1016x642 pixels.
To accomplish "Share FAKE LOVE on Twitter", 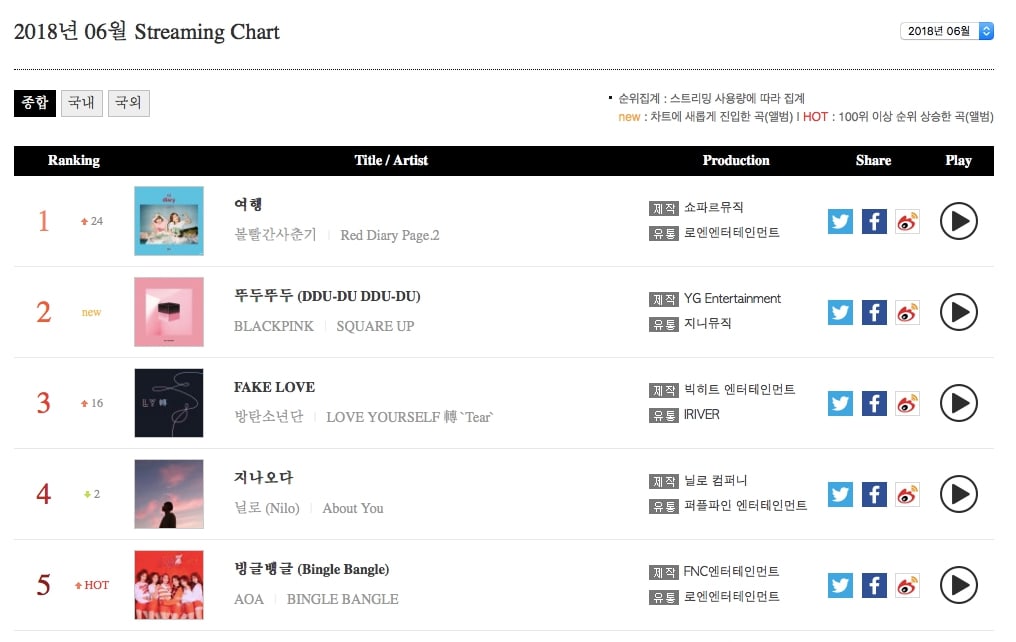I will [840, 403].
